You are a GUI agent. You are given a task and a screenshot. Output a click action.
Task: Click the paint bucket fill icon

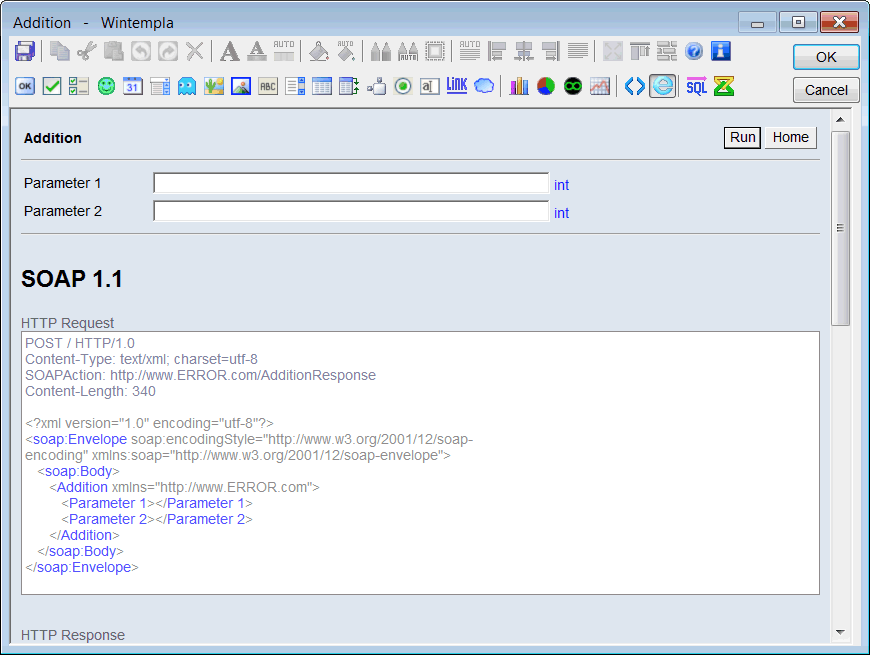[318, 52]
